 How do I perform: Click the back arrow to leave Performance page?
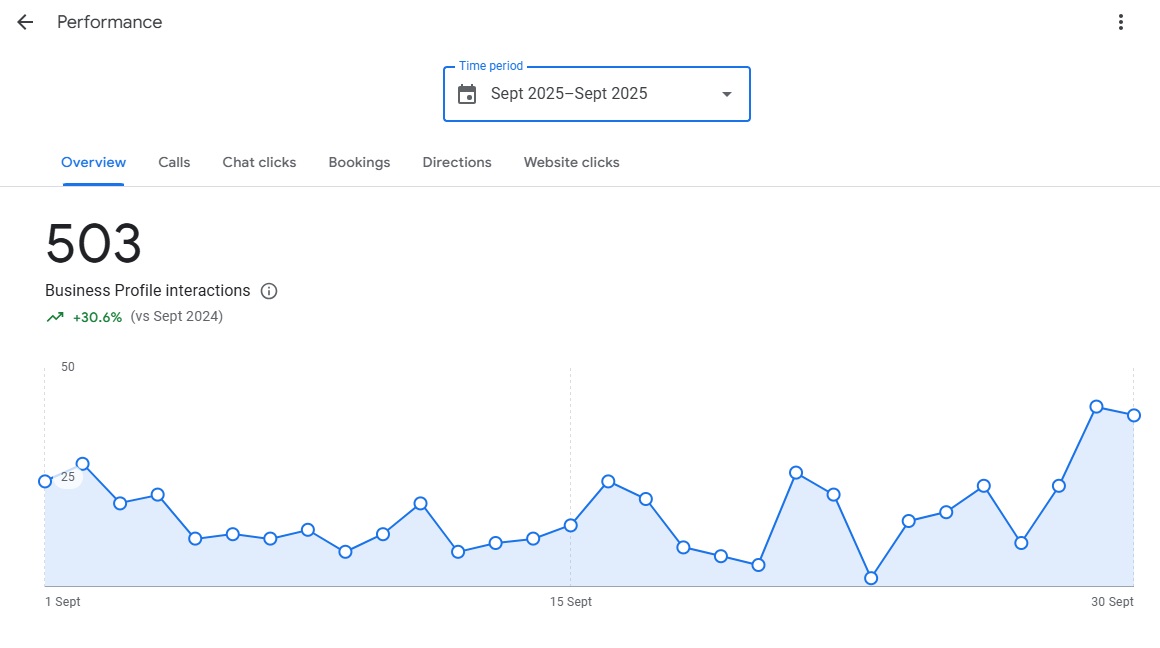point(24,22)
